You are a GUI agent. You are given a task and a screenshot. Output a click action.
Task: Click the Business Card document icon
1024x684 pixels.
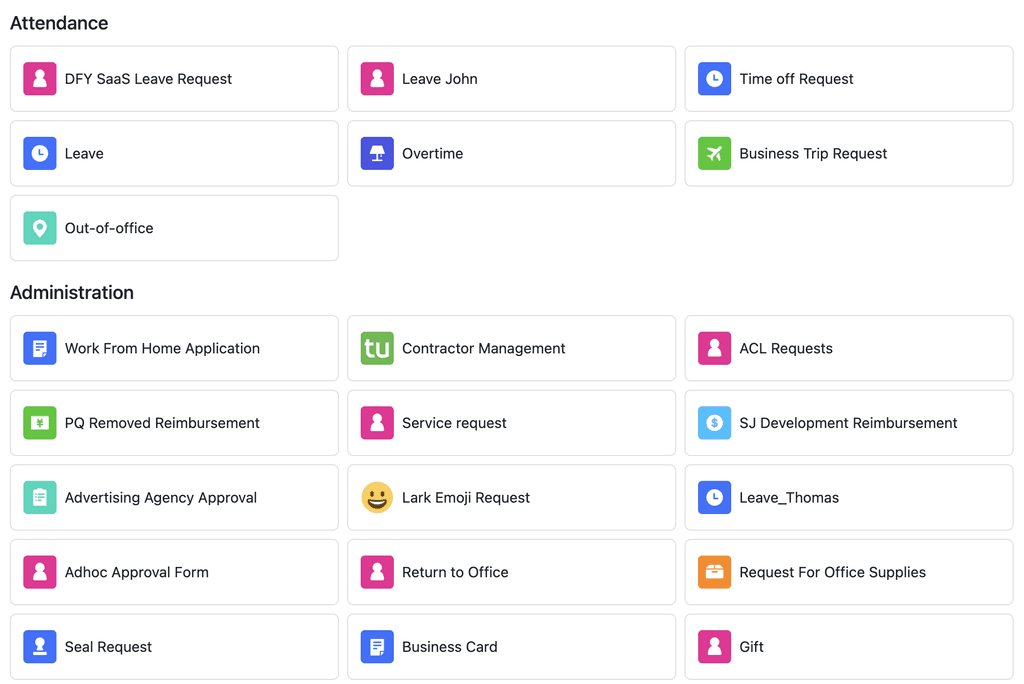(x=377, y=647)
